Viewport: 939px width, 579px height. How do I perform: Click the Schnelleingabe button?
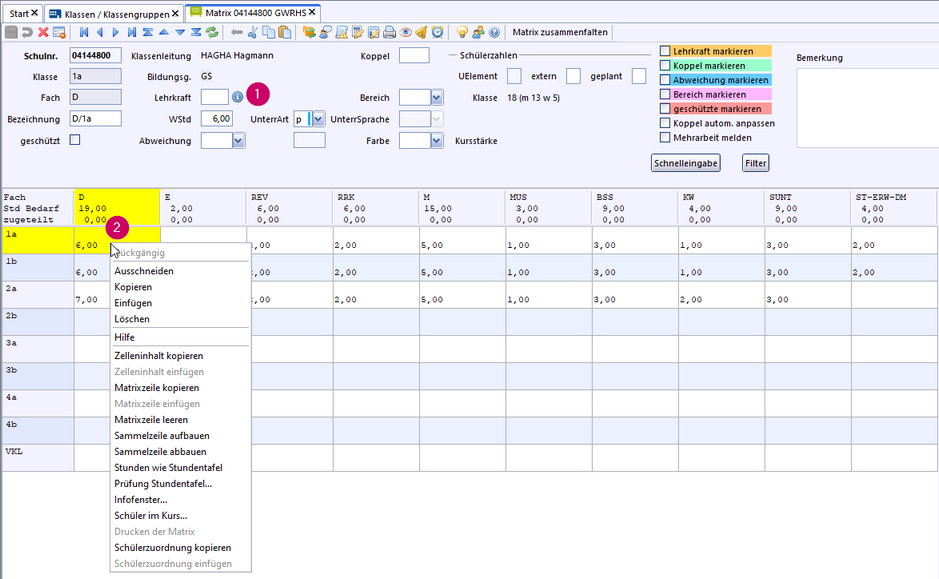point(685,163)
